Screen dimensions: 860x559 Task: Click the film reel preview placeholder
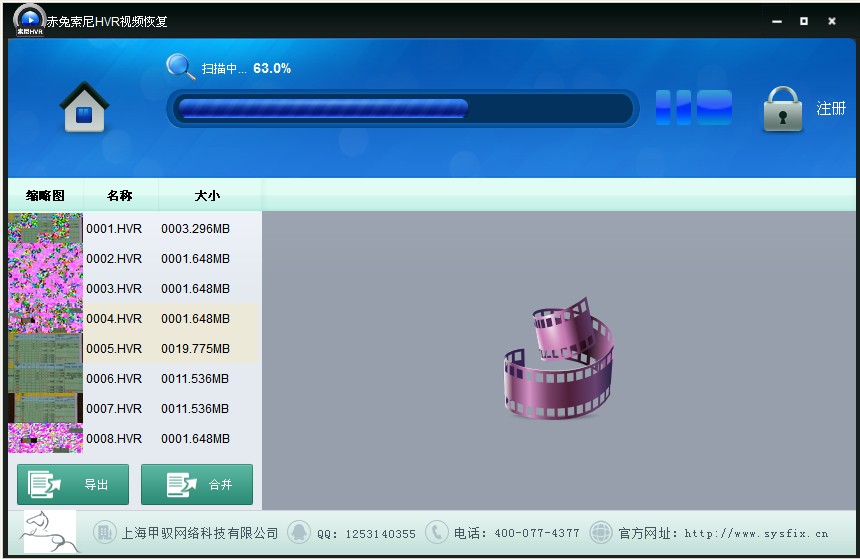[x=558, y=359]
